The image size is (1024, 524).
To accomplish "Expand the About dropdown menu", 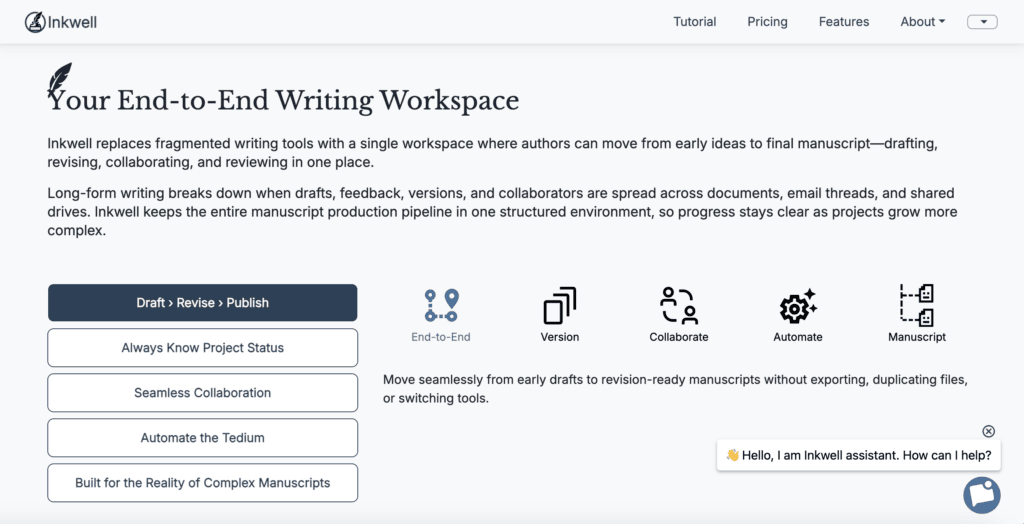I will pos(922,22).
